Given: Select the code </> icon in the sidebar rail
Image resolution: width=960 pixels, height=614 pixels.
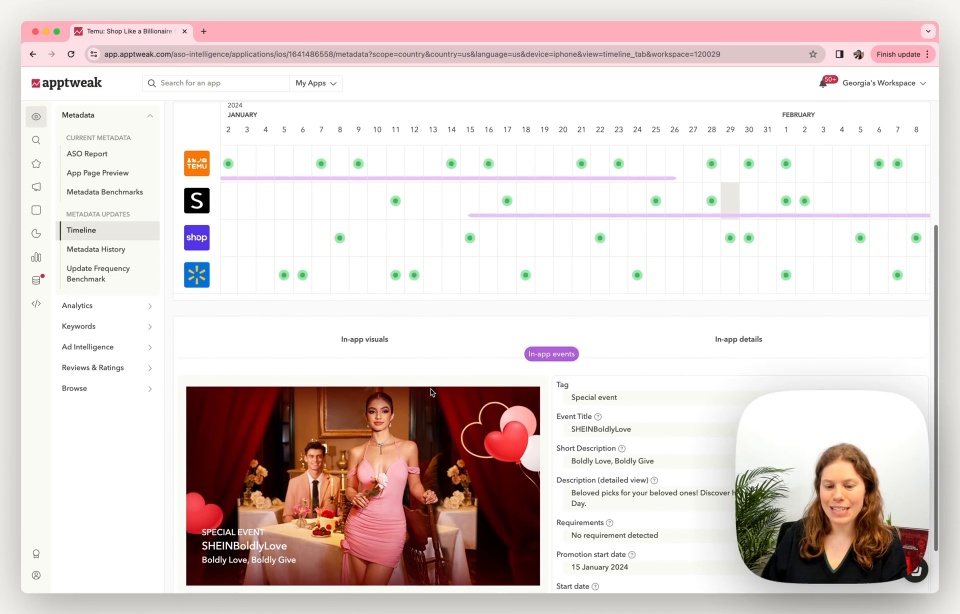Looking at the screenshot, I should pyautogui.click(x=36, y=303).
